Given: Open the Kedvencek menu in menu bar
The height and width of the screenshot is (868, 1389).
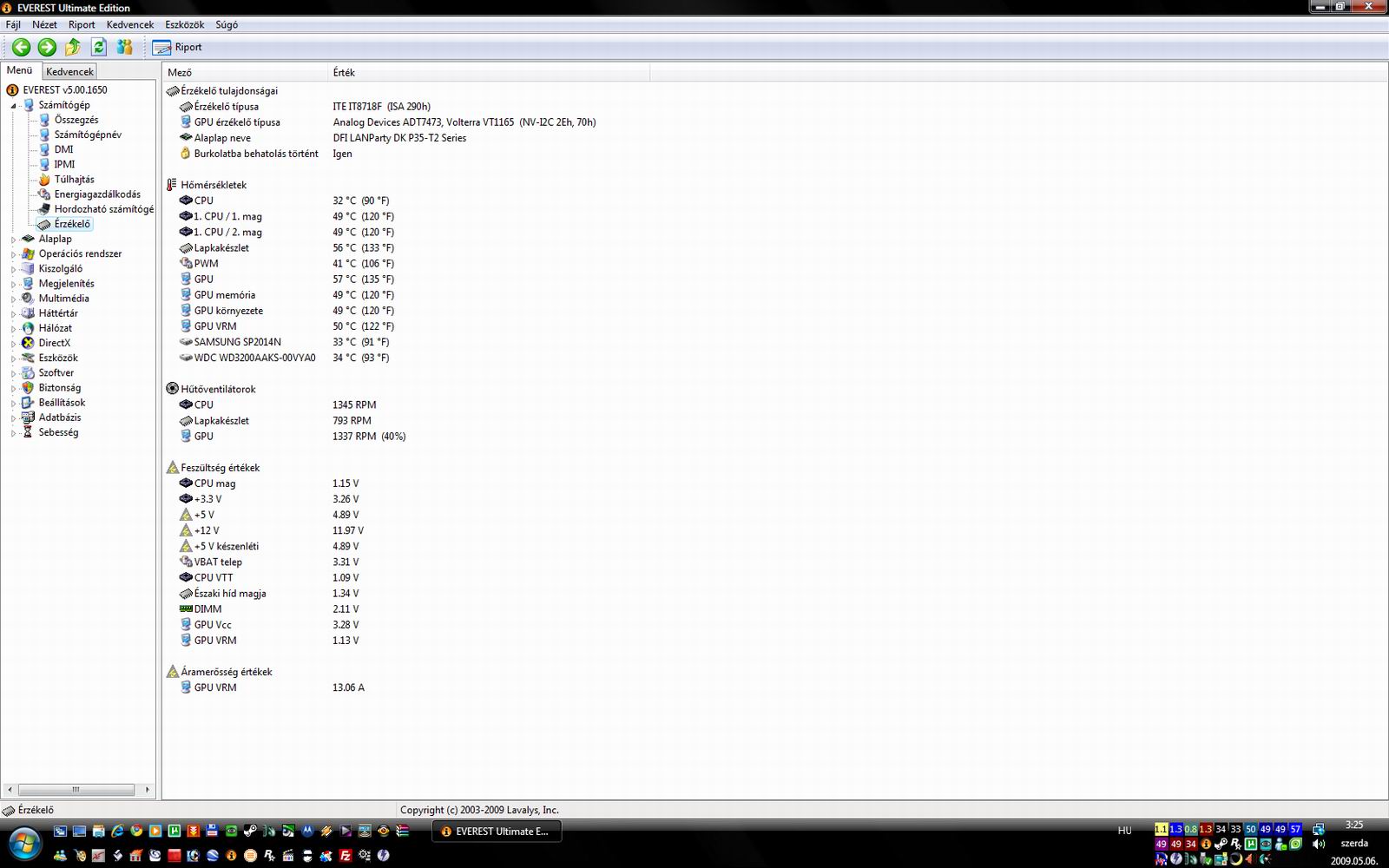Looking at the screenshot, I should coord(130,24).
